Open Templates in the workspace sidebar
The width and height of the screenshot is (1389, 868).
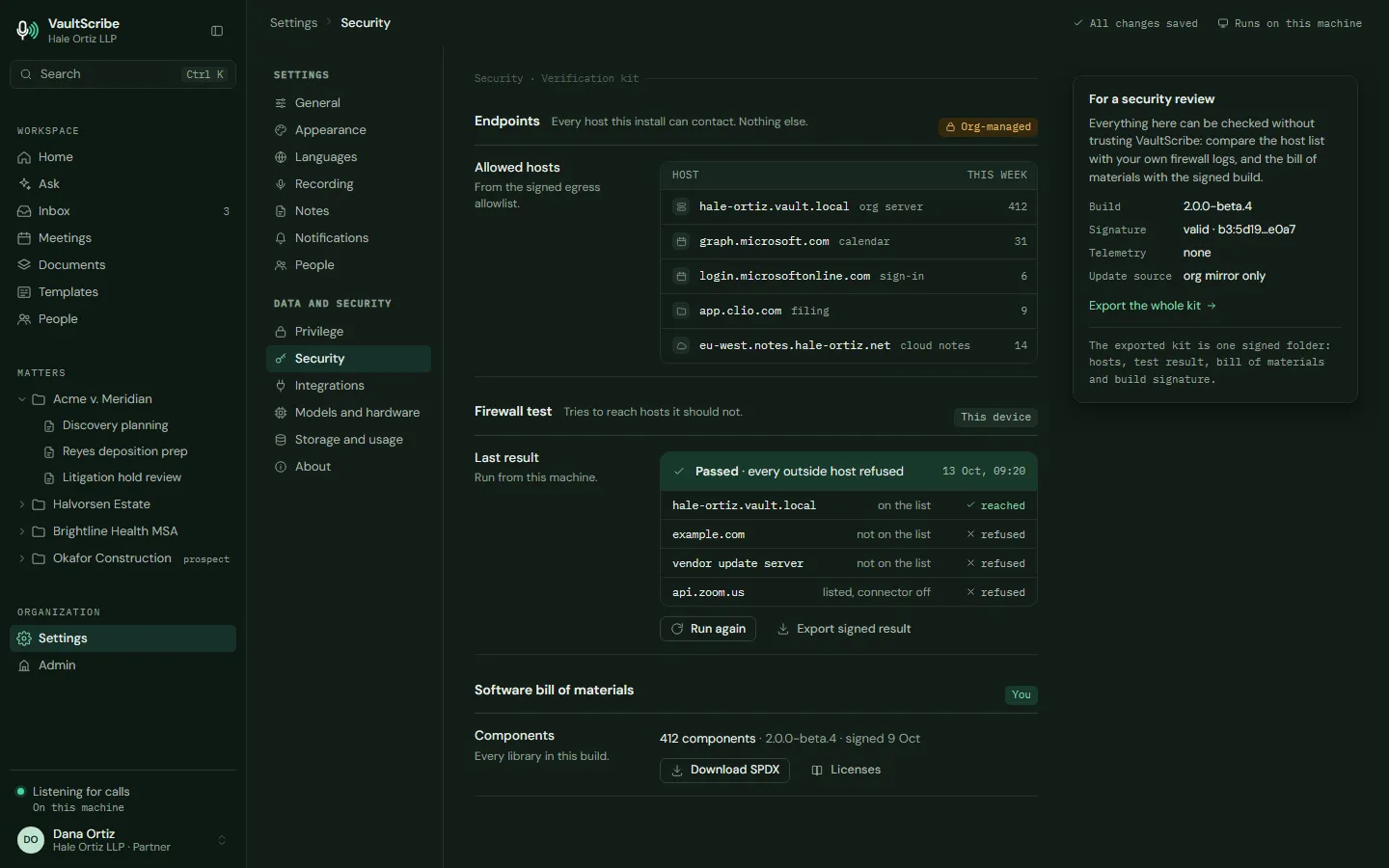click(123, 292)
